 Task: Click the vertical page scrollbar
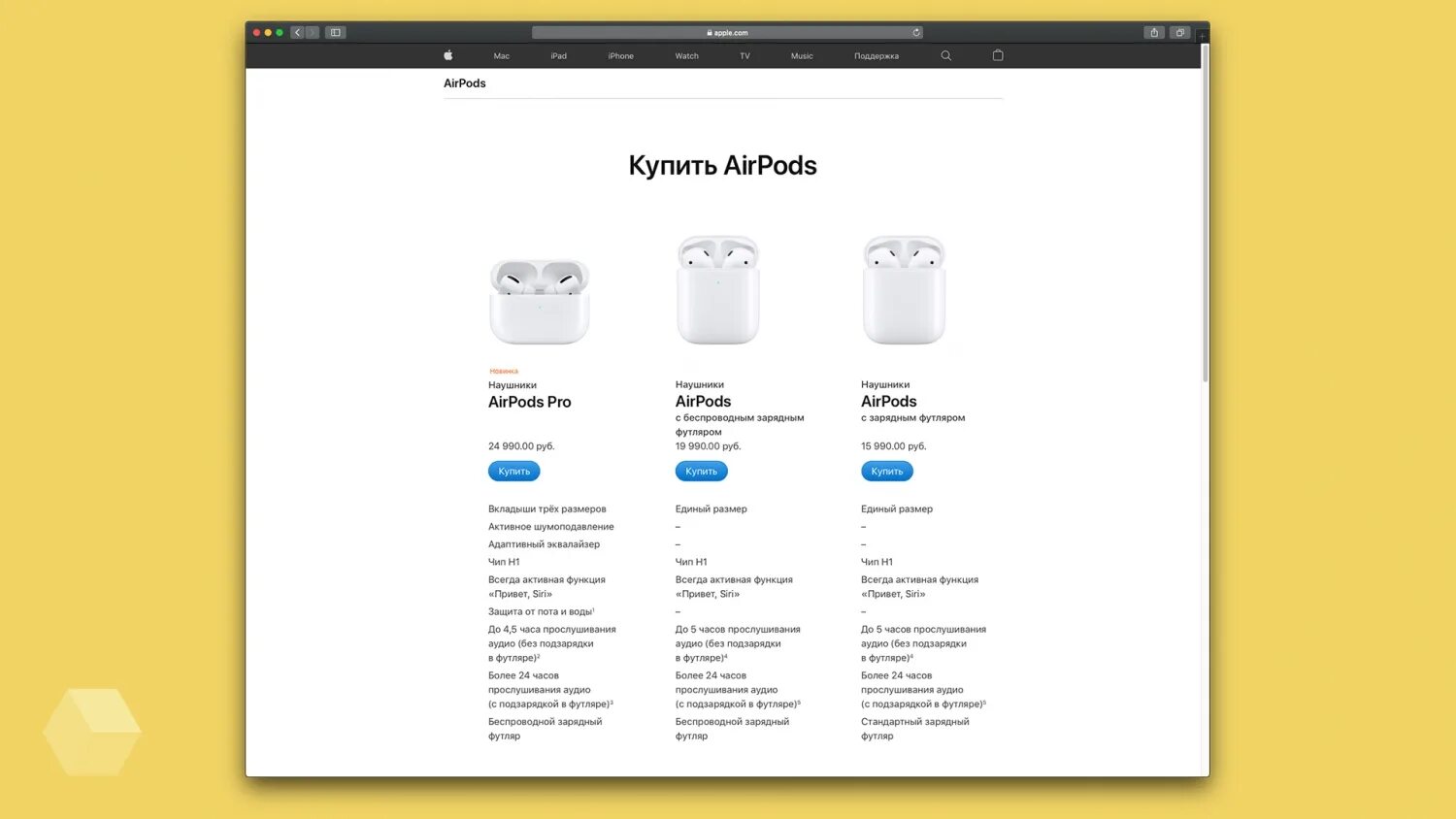point(1206,213)
